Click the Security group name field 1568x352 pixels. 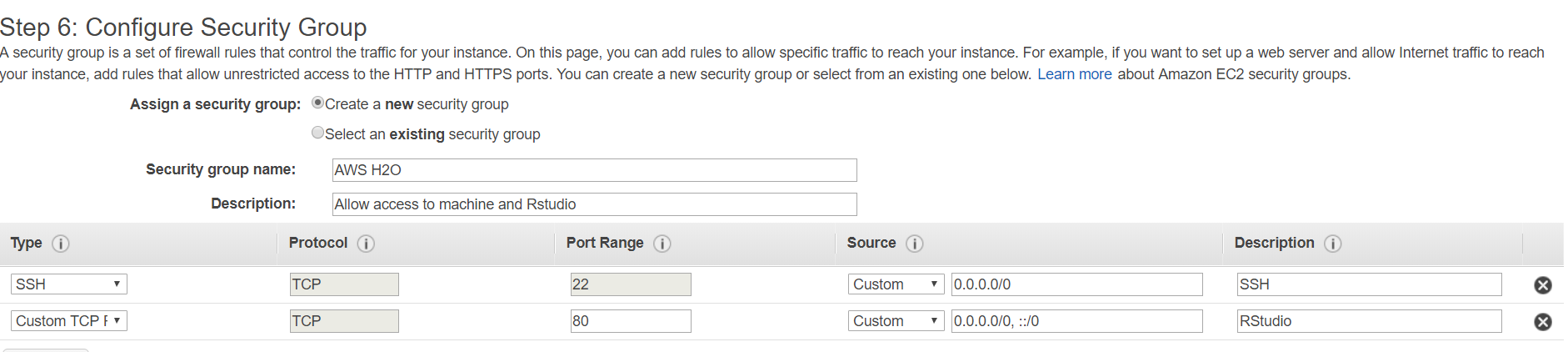594,170
